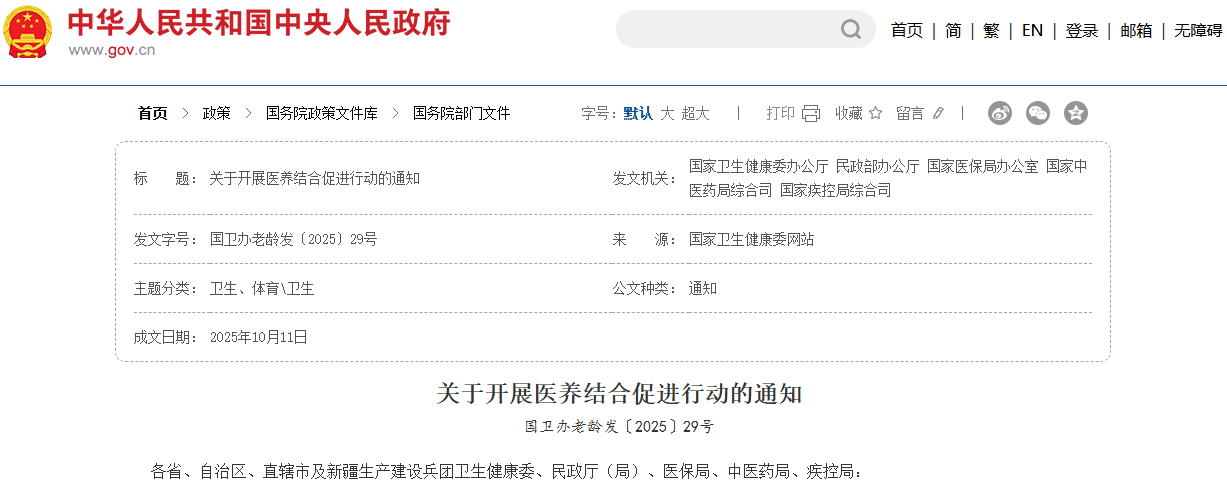Click the pencil icon next to 留言
Viewport: 1227px width, 481px height.
tap(938, 113)
